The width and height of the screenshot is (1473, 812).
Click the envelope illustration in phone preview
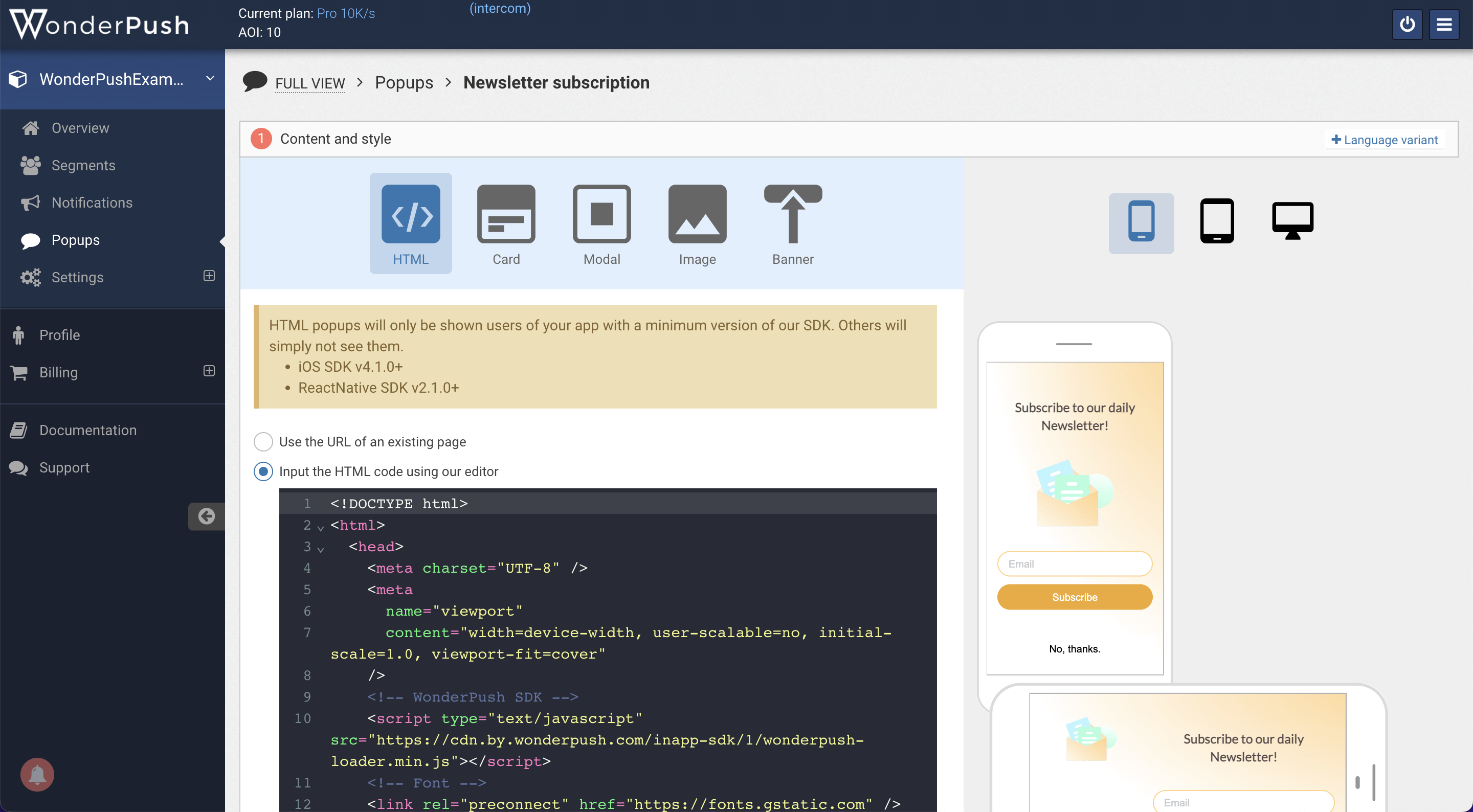tap(1074, 492)
